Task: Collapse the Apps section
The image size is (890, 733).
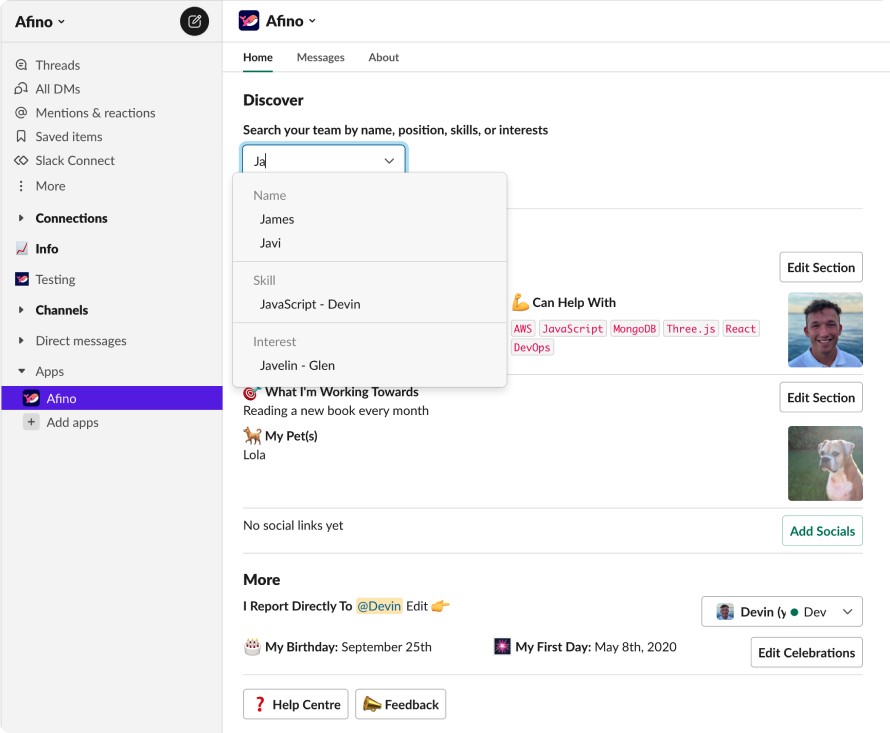Action: [21, 371]
